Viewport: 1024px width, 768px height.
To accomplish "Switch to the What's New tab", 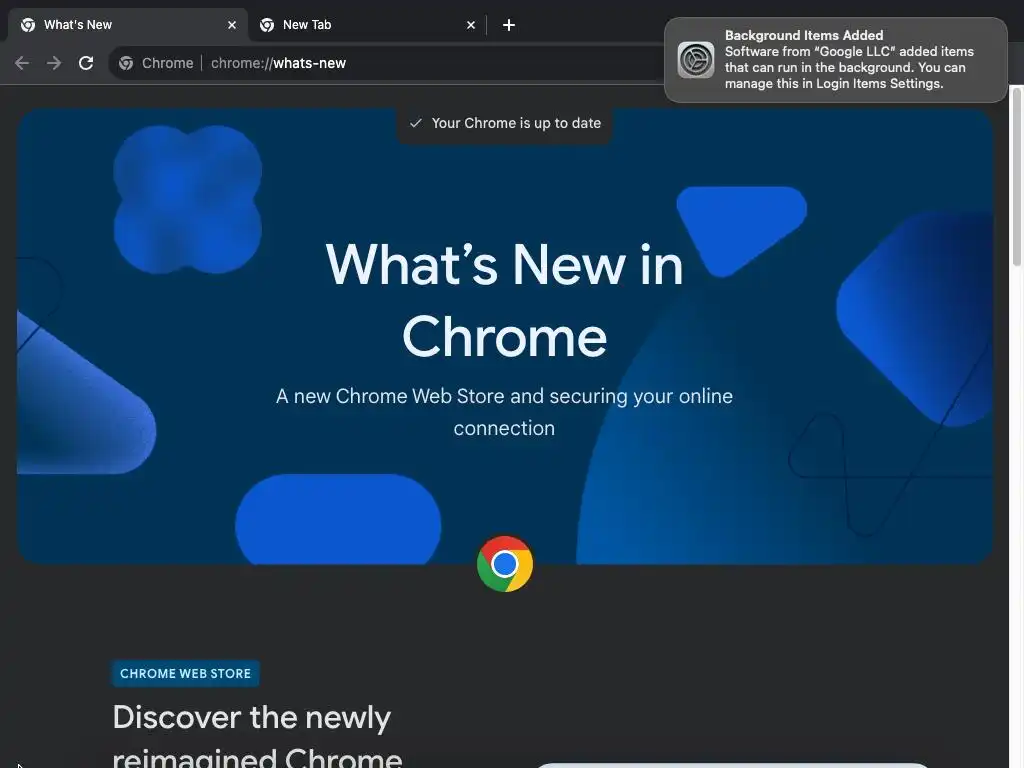I will 127,25.
